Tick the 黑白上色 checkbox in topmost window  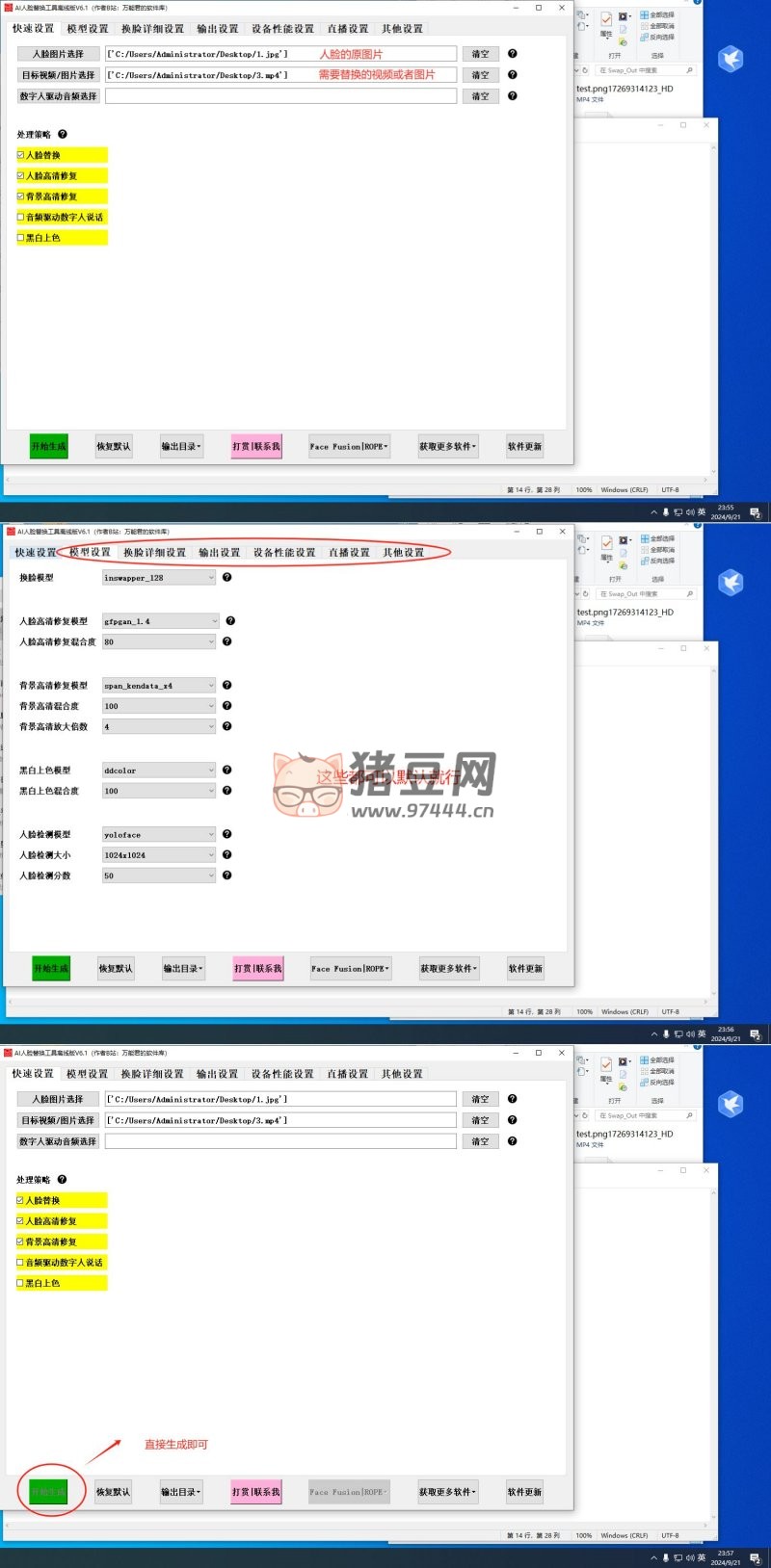21,238
